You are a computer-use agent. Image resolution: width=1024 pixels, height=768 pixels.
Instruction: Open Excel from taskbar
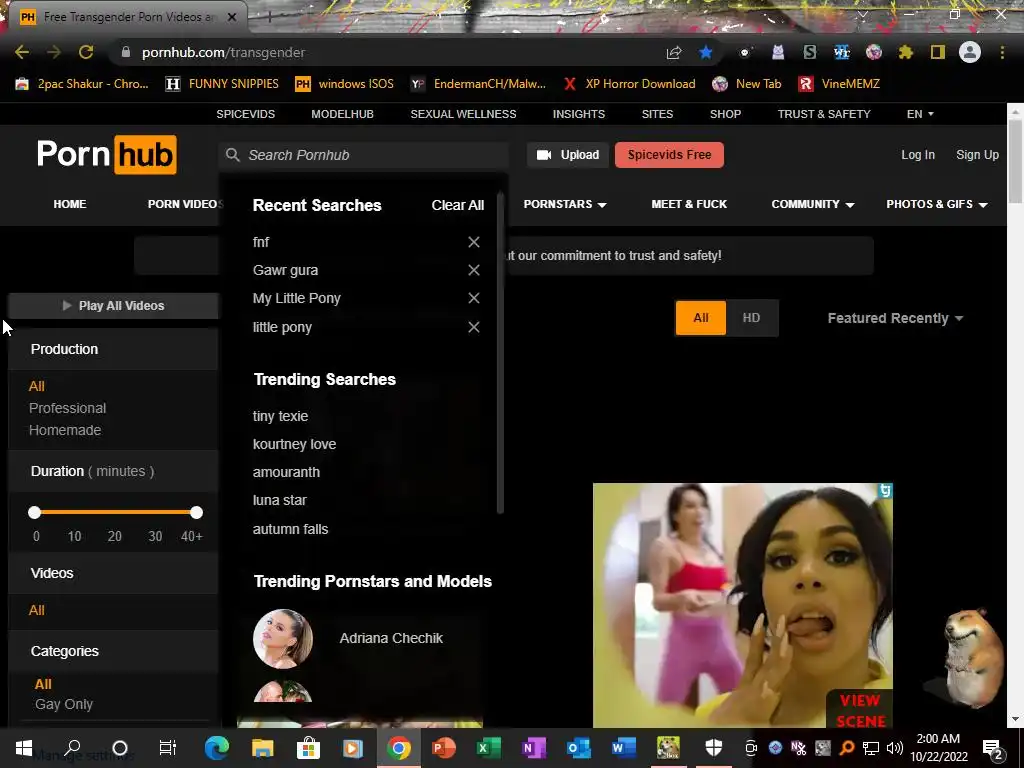coord(488,748)
